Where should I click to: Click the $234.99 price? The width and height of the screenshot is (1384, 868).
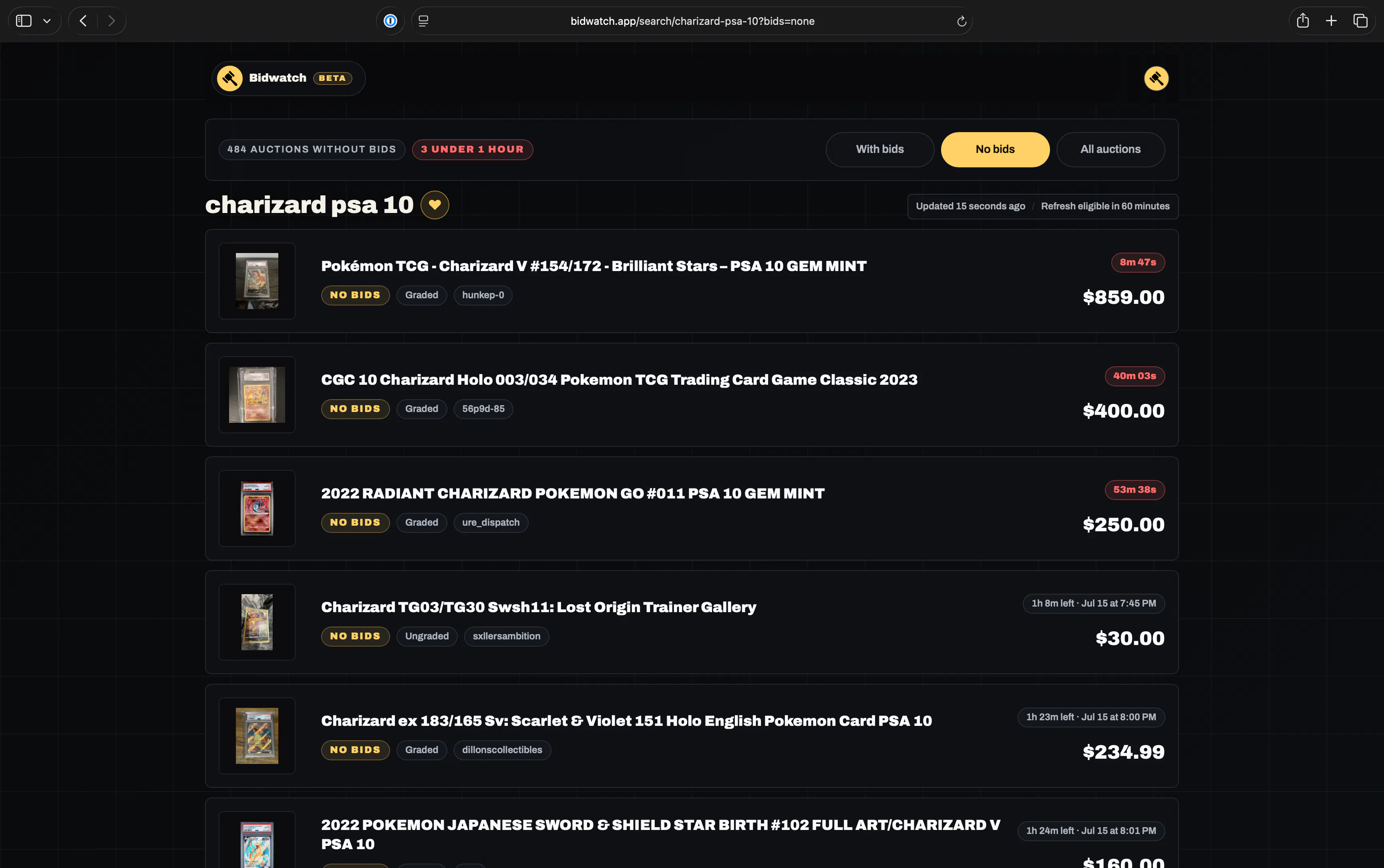[x=1123, y=752]
